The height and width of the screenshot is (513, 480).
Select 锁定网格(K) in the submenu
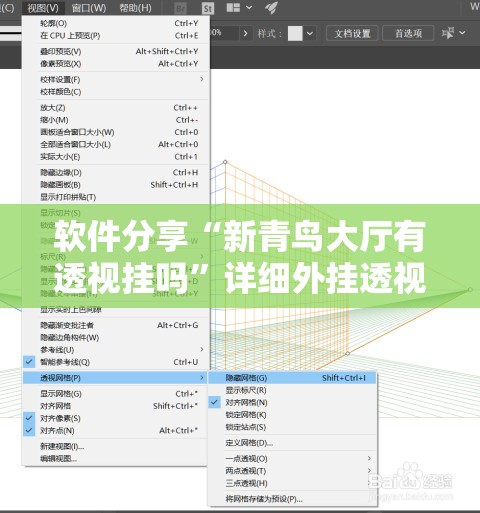tap(292, 415)
